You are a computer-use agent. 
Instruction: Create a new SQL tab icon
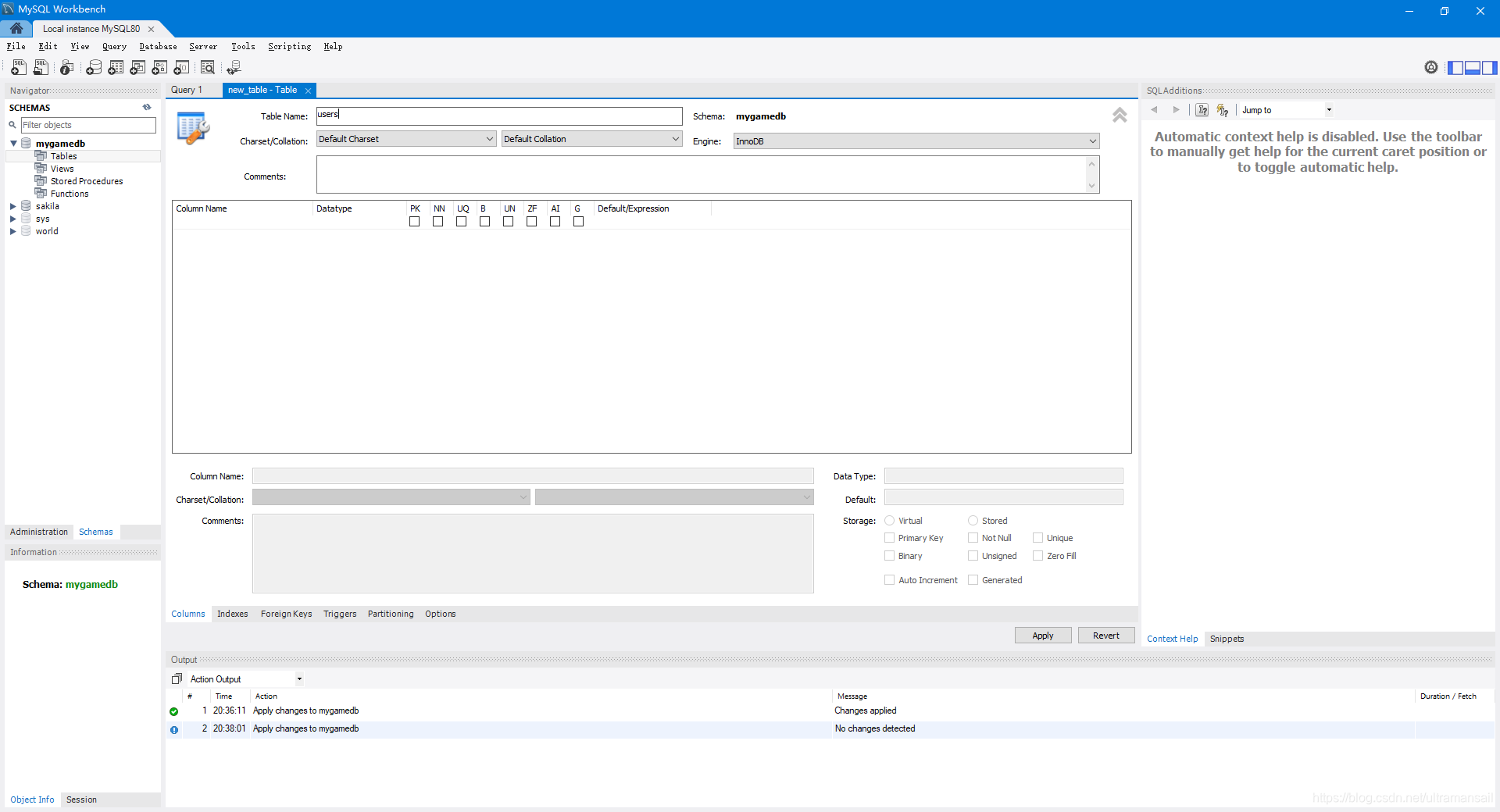19,68
